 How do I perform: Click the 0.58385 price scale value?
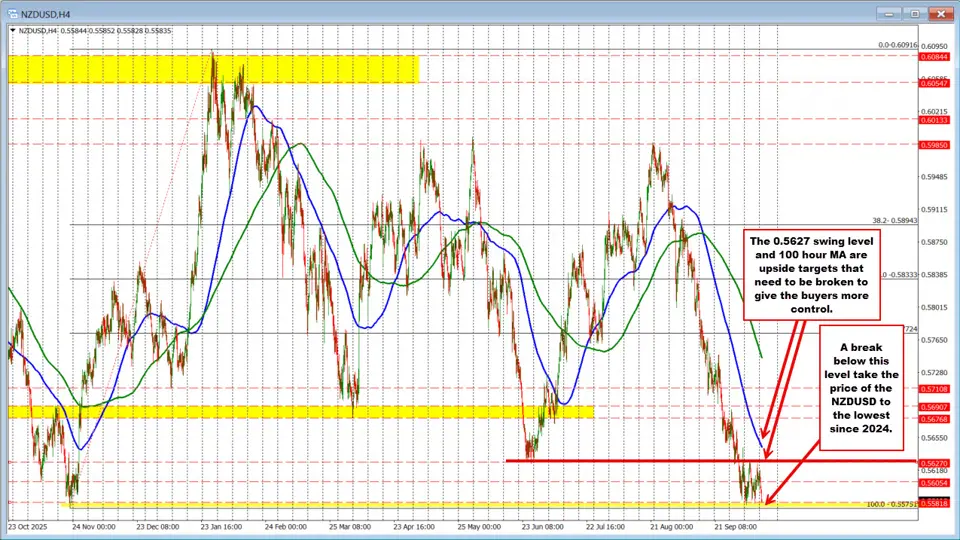934,275
